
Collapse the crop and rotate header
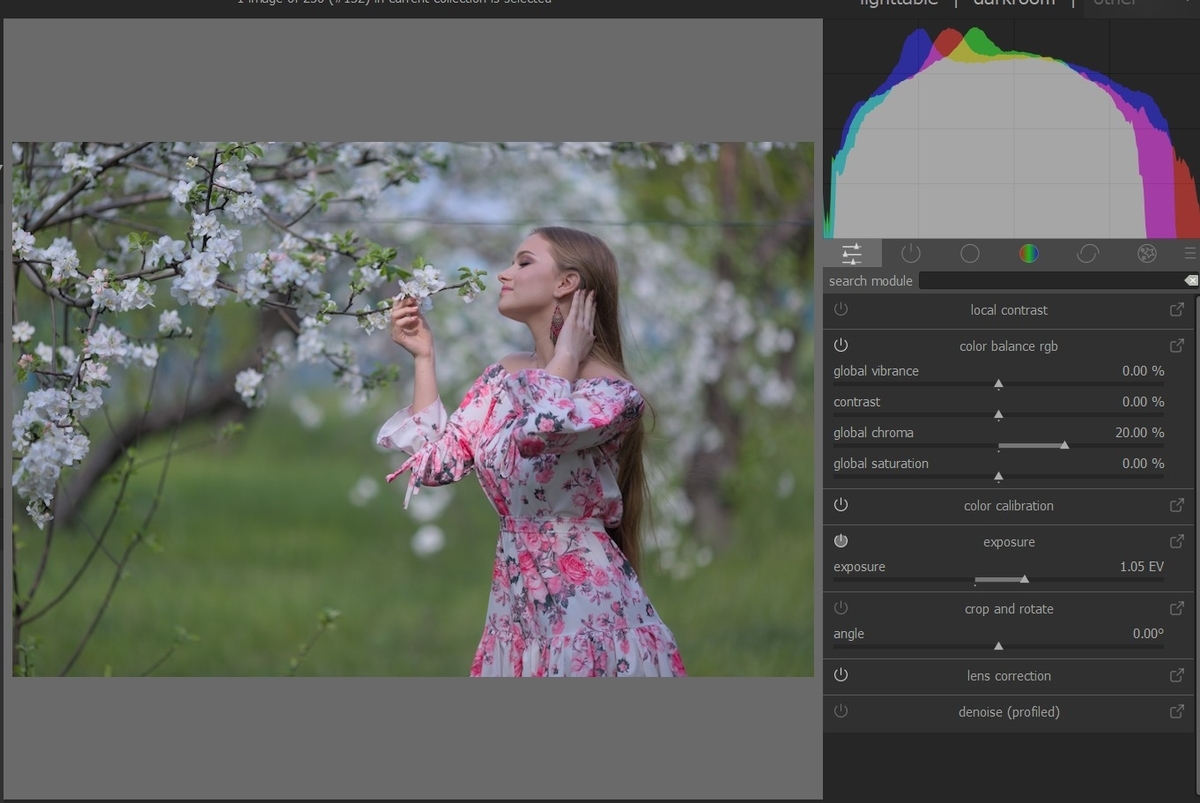(x=1009, y=609)
